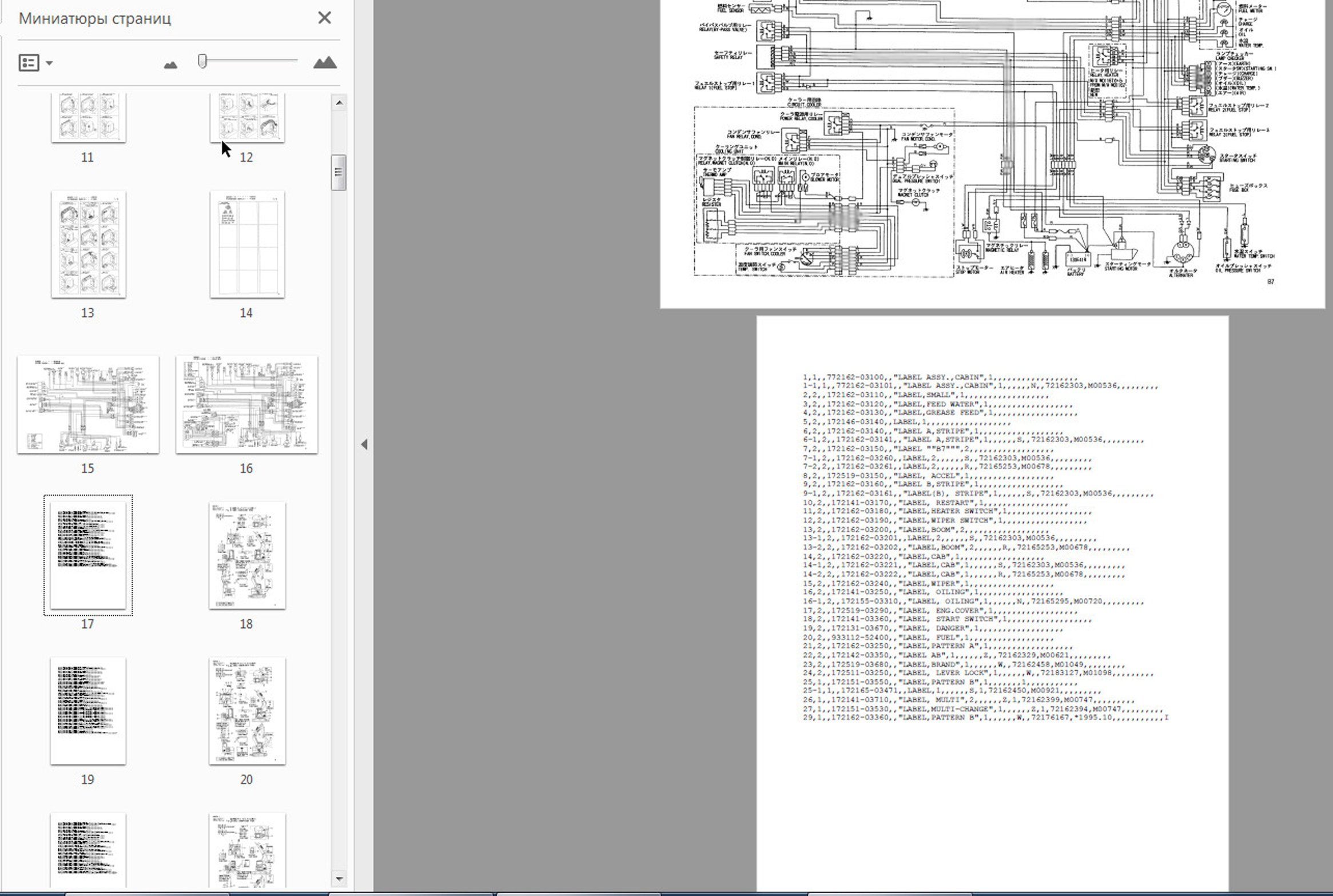Click the thumbnail size slider handle
Image resolution: width=1333 pixels, height=896 pixels.
[x=202, y=61]
